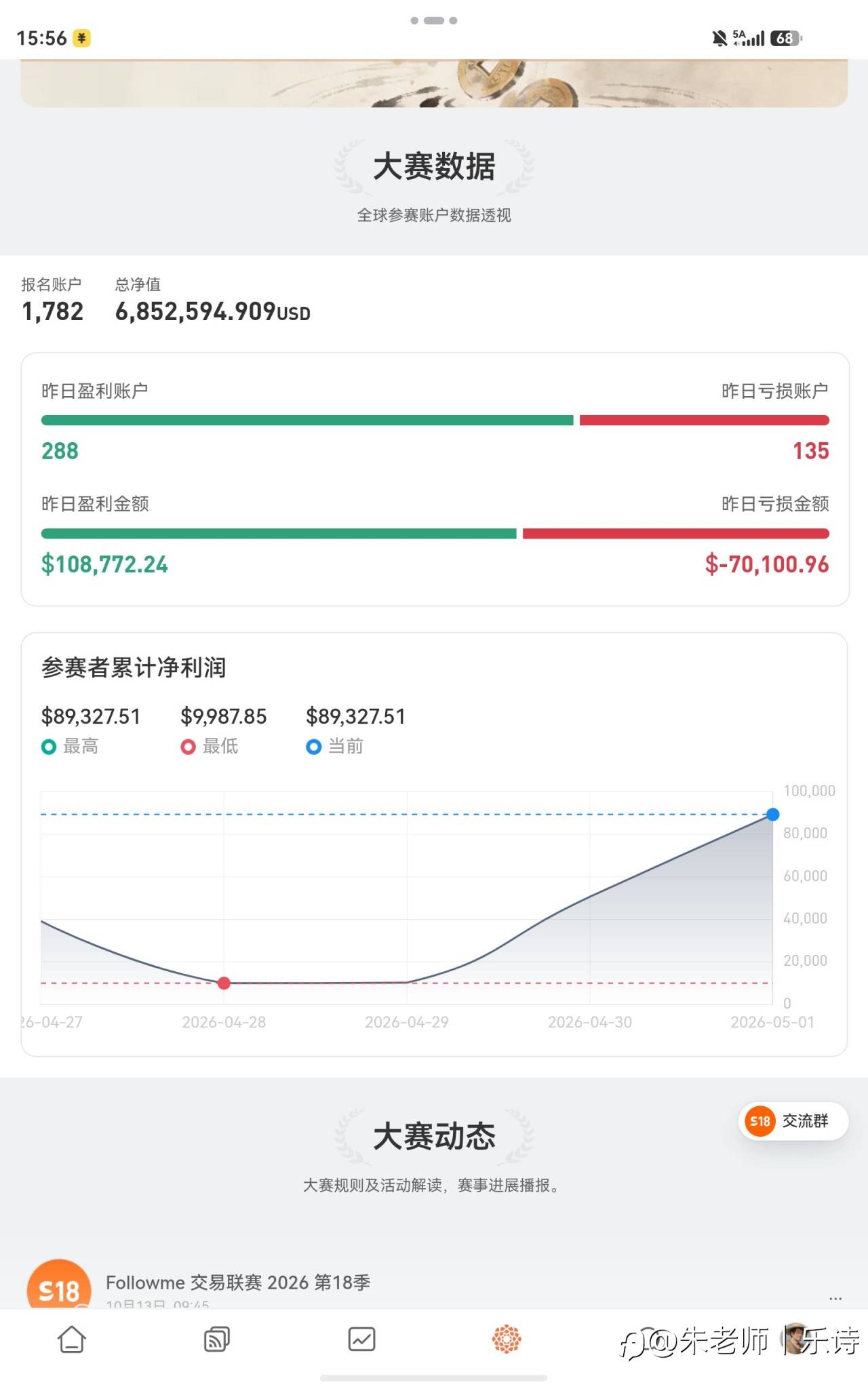868x1389 pixels.
Task: Tap the battery indicator in status bar
Action: point(786,38)
